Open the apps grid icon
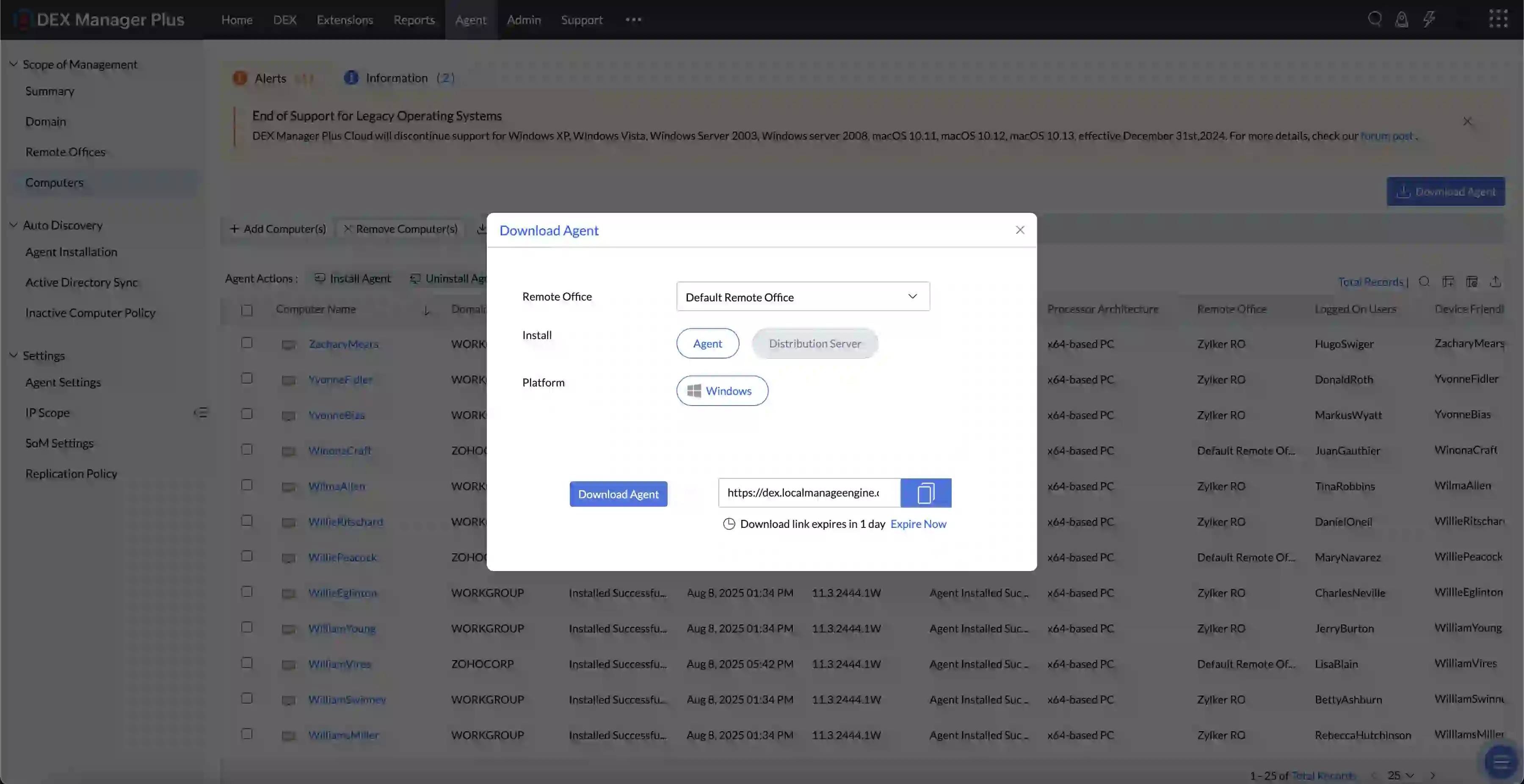Viewport: 1524px width, 784px height. click(1498, 19)
